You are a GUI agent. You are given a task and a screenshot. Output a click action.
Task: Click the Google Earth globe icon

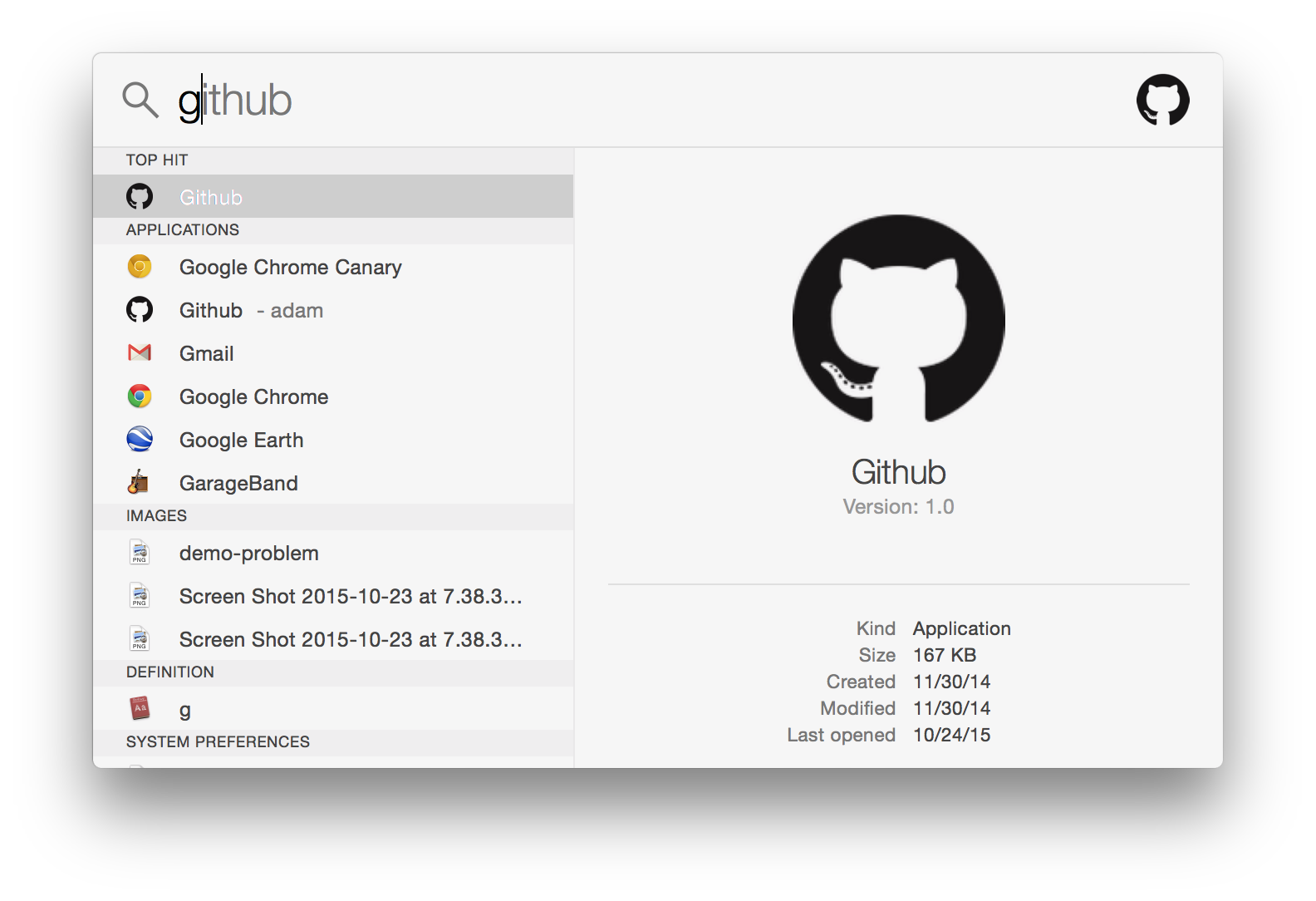140,440
